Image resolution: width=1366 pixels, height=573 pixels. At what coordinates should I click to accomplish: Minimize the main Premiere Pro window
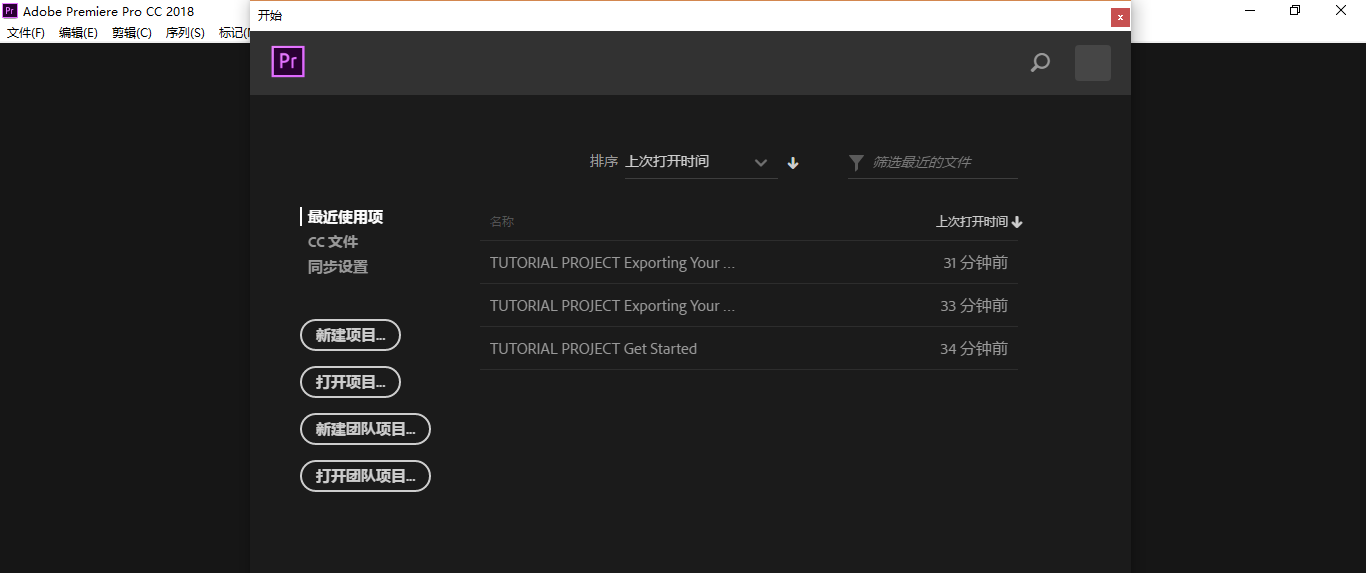pos(1250,10)
